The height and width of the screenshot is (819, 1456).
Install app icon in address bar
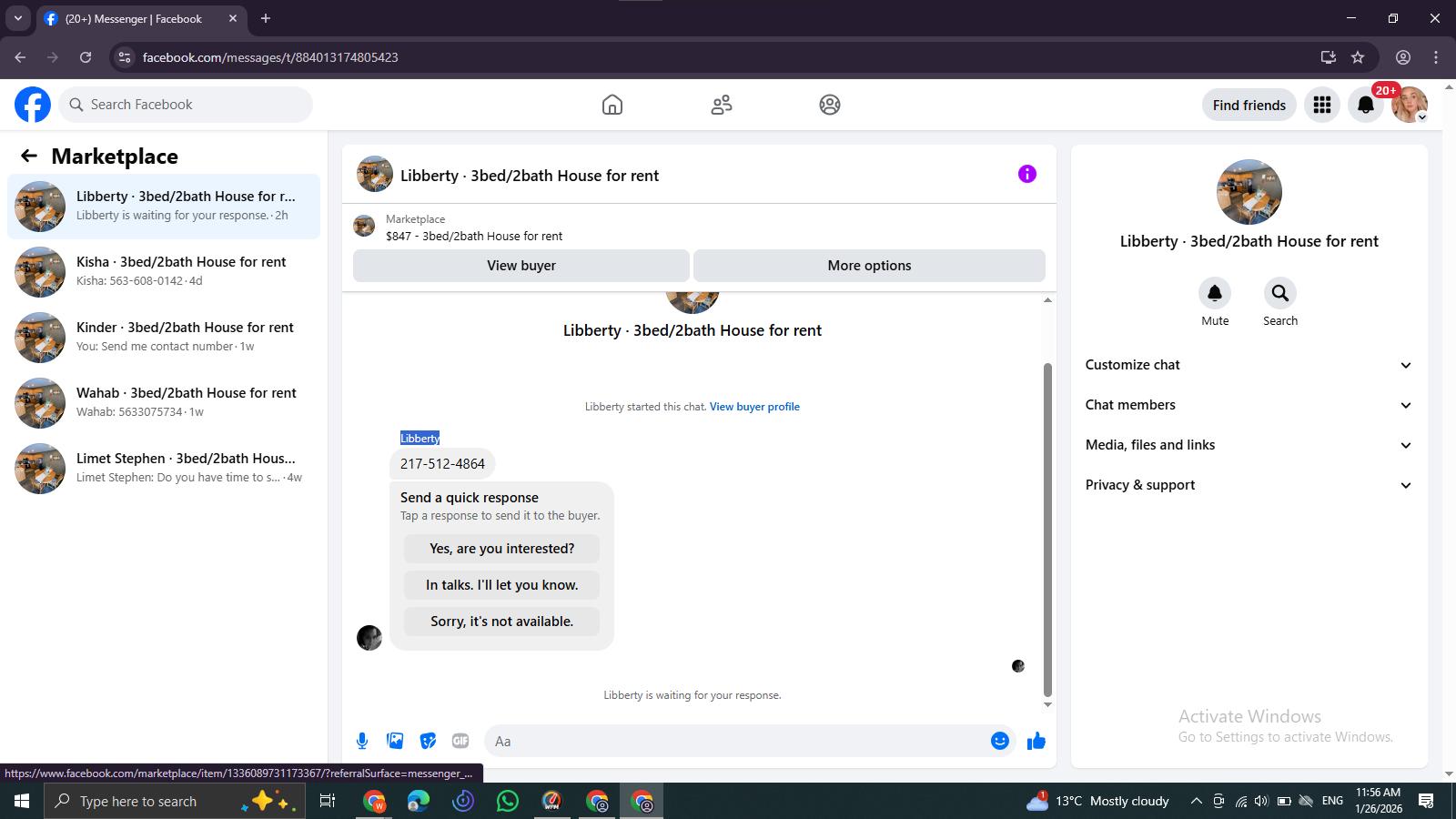1329,57
